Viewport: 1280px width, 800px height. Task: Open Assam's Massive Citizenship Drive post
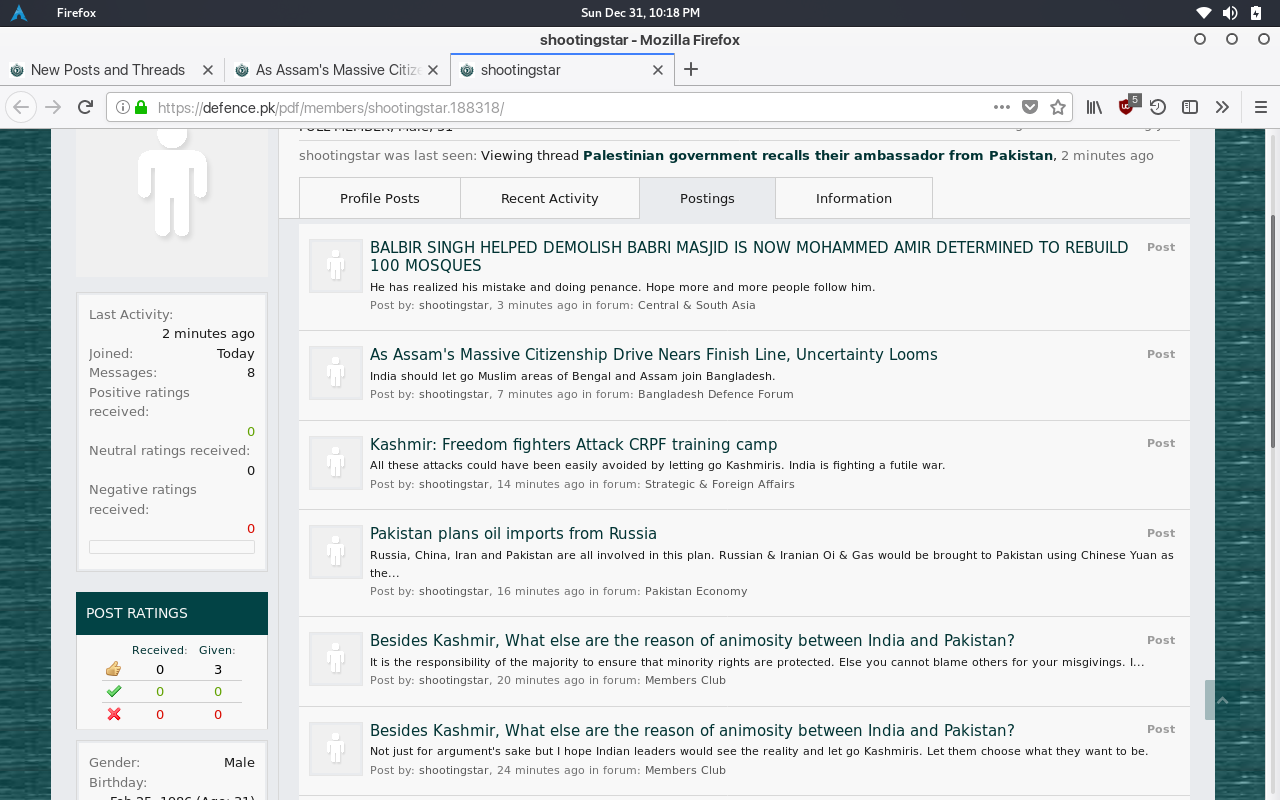click(x=654, y=354)
